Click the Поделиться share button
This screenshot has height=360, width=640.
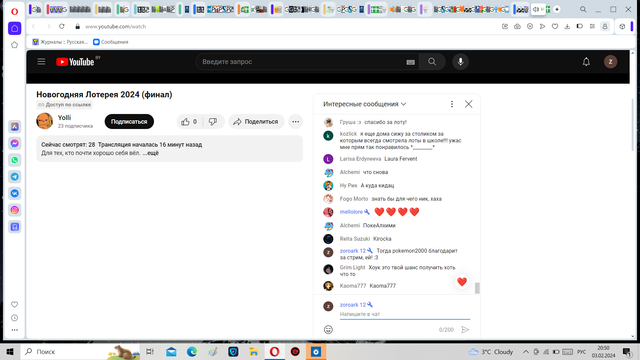(x=256, y=122)
